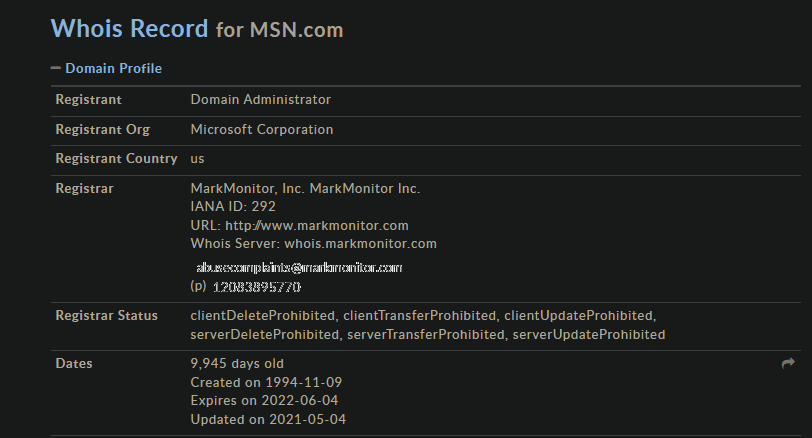Click the 'Registrant' row label
The image size is (812, 438).
[x=89, y=99]
